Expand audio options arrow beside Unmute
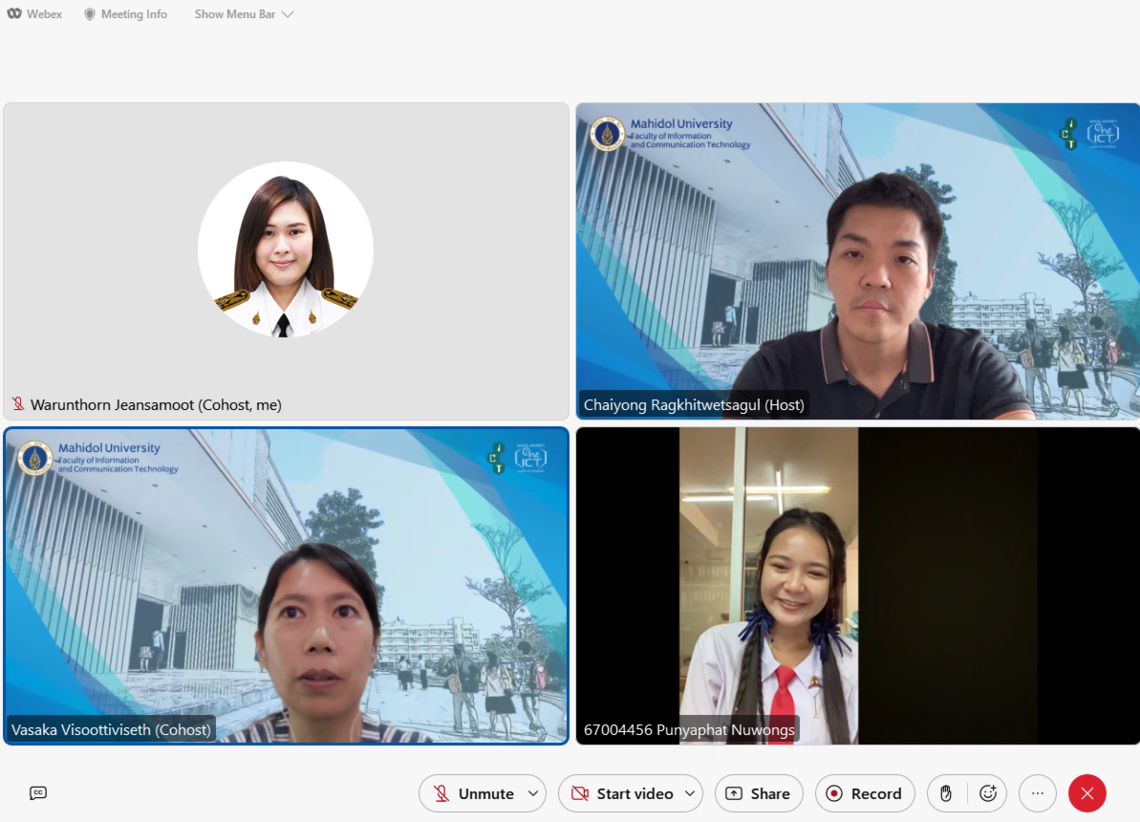 [x=533, y=793]
